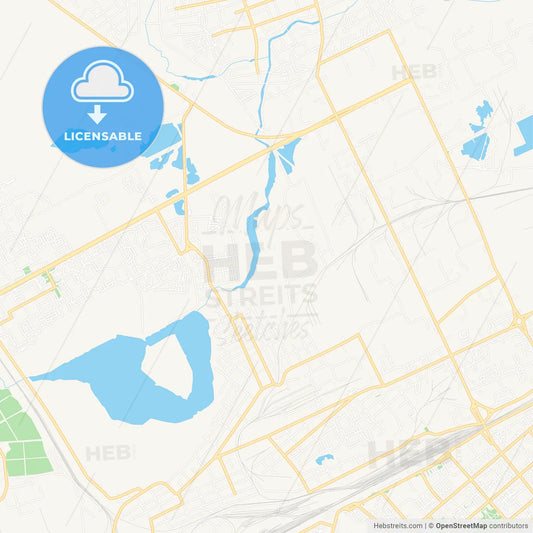This screenshot has height=533, width=533.
Task: Select the blue shape cut off at the right edge
Action: [524, 136]
